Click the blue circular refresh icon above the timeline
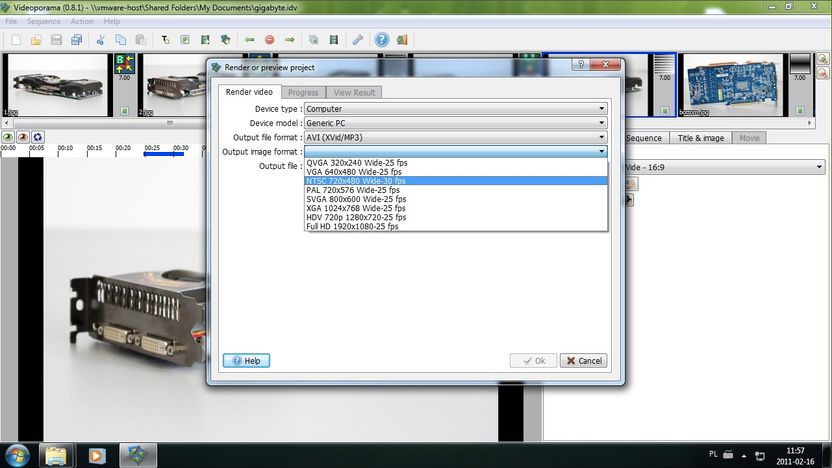Viewport: 832px width, 468px height. click(x=38, y=137)
